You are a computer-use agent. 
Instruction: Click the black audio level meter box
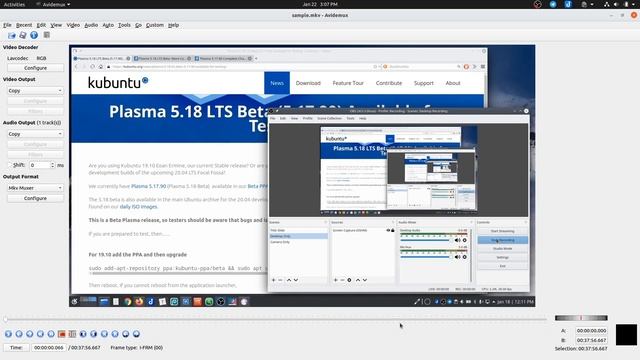click(x=626, y=335)
